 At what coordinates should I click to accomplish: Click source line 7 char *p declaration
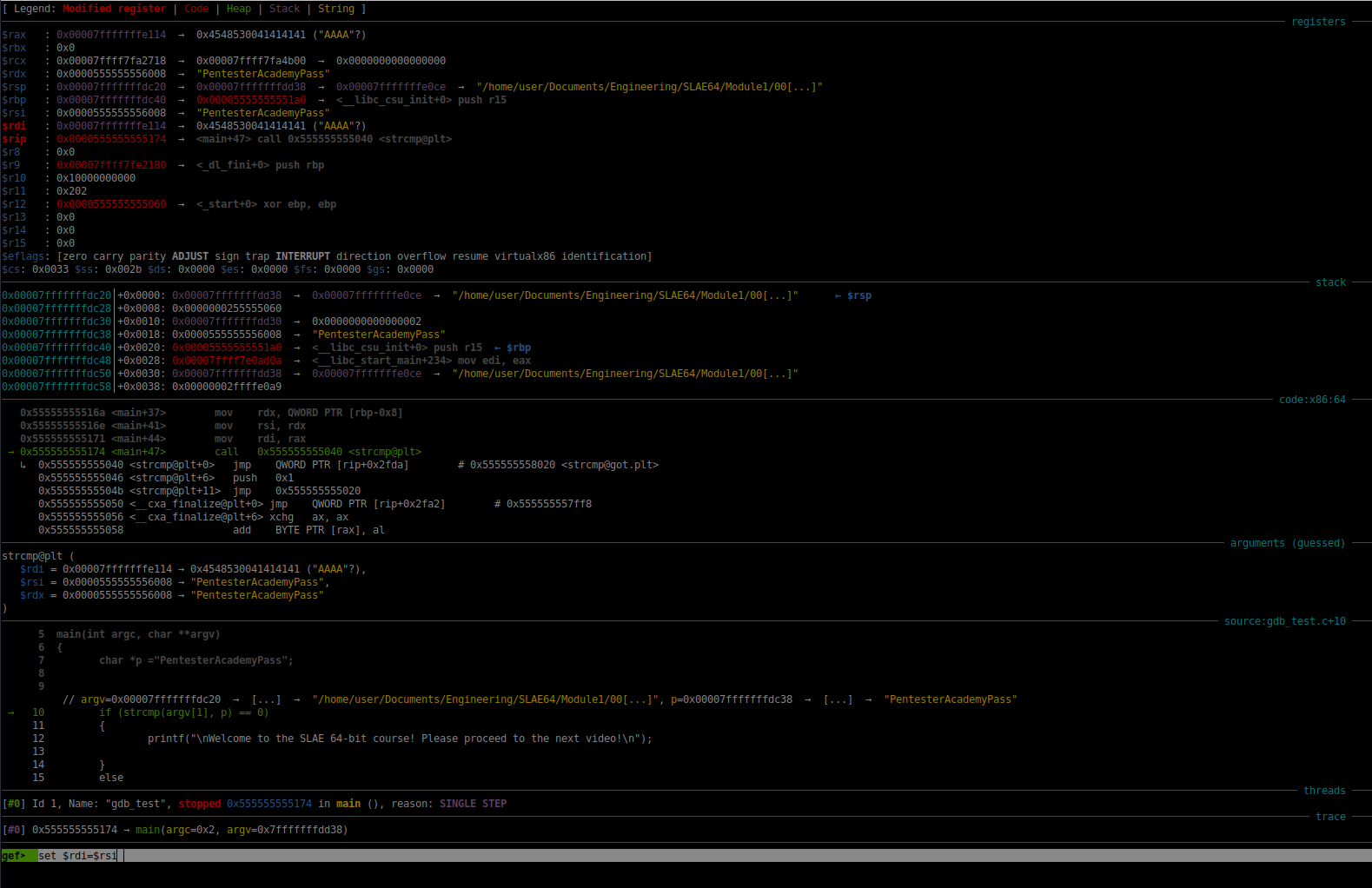pyautogui.click(x=166, y=660)
